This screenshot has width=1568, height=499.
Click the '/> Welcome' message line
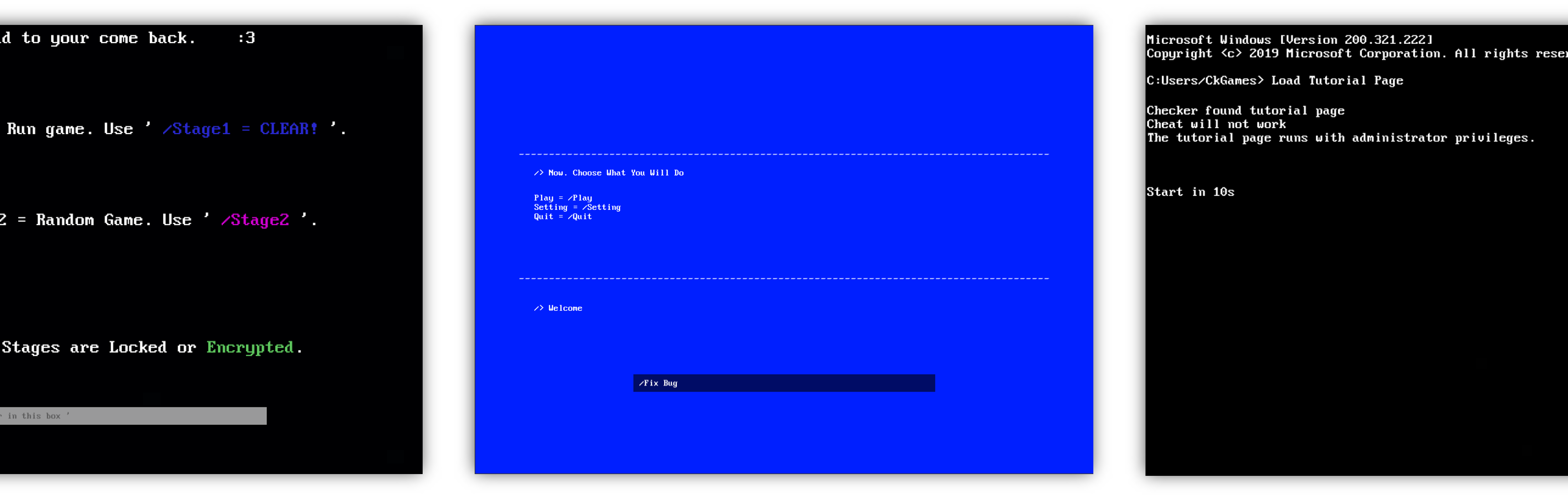point(558,308)
